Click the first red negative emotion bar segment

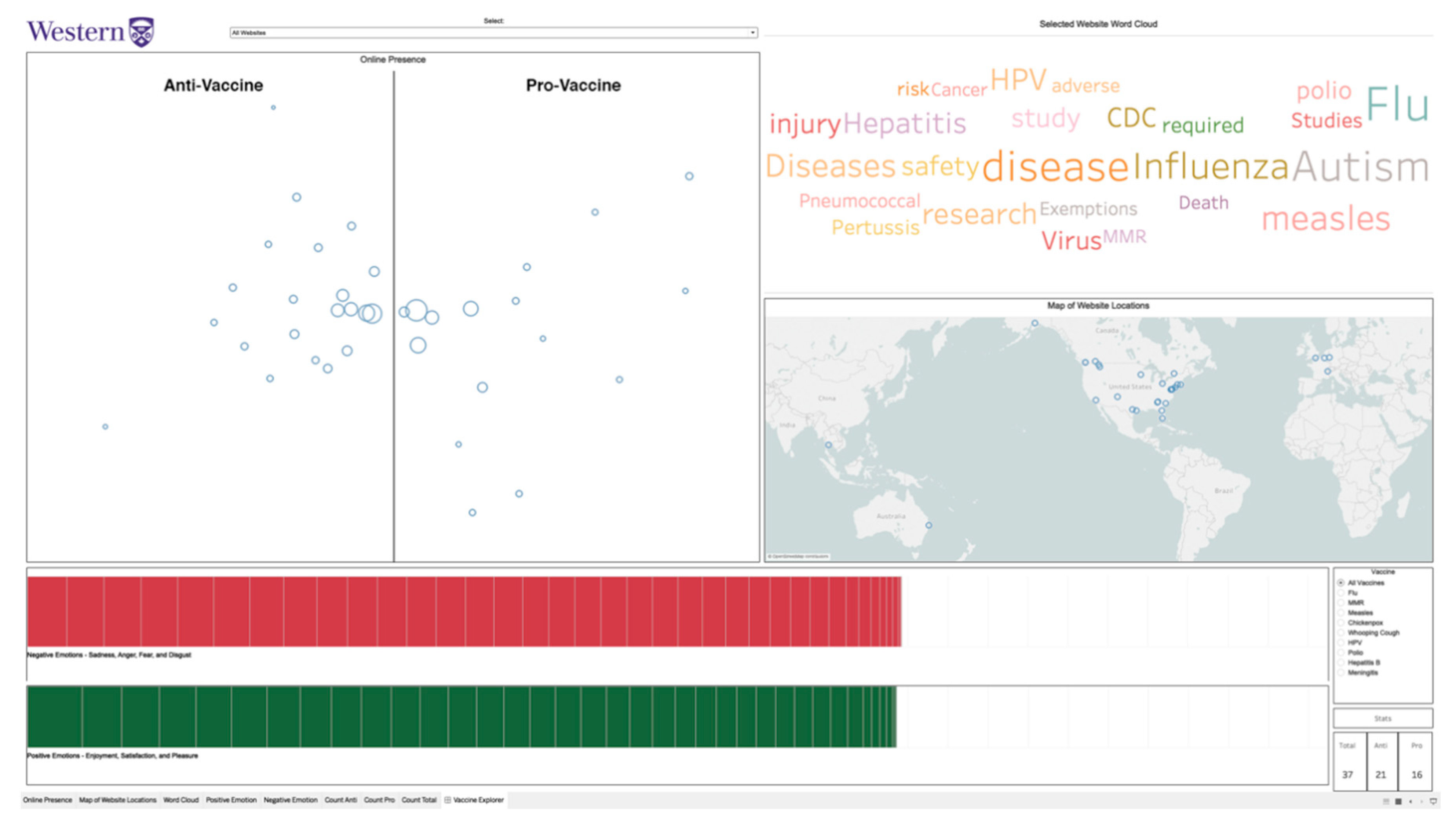pyautogui.click(x=47, y=611)
